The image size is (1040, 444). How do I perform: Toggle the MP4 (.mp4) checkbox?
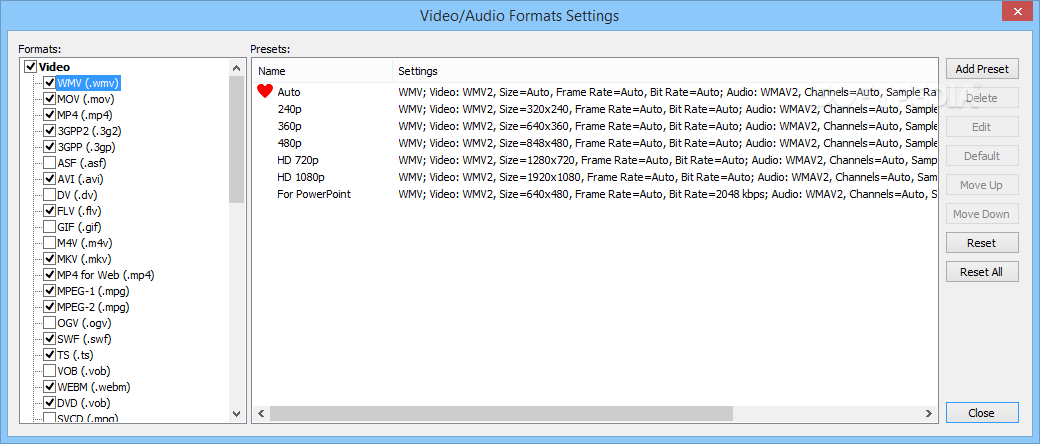click(x=49, y=115)
